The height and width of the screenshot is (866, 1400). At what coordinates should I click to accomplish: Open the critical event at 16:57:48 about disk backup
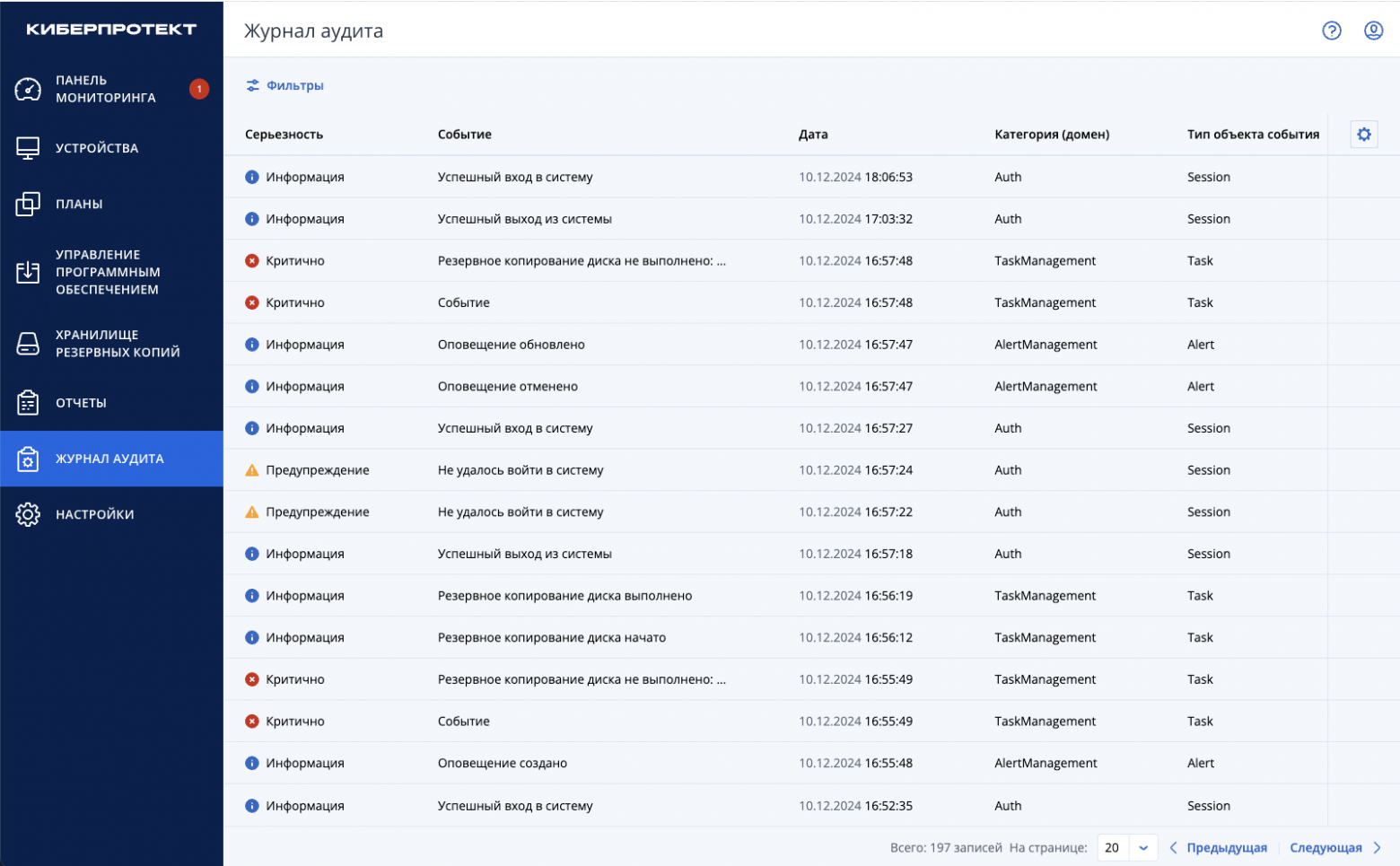[x=581, y=261]
